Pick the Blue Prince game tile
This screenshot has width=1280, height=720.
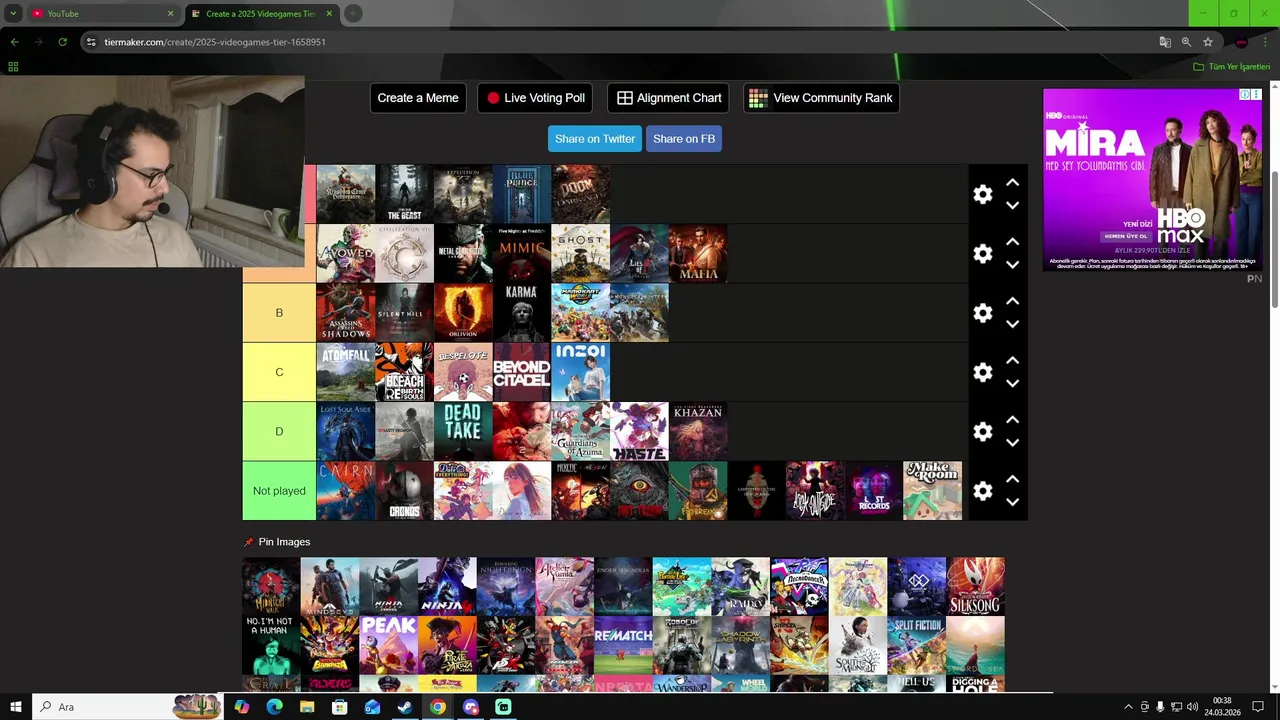522,194
